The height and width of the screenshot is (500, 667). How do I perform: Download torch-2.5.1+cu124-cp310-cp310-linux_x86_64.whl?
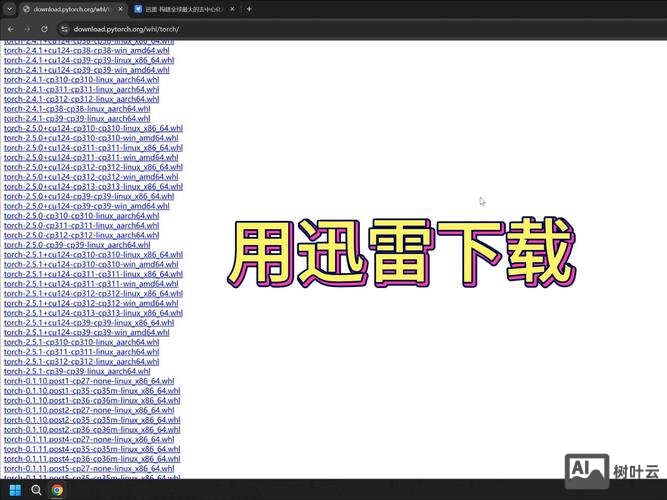click(x=93, y=254)
